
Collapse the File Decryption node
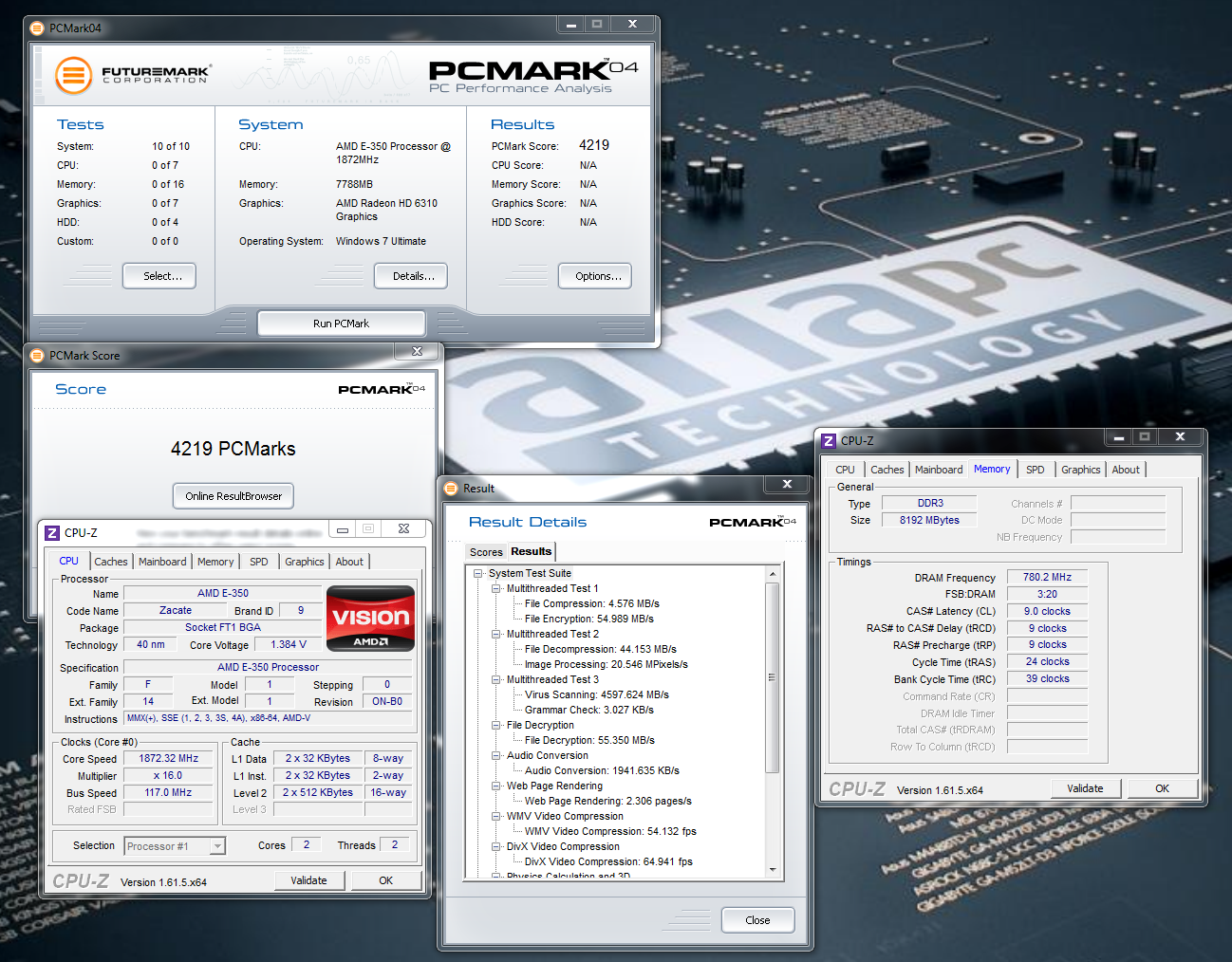tap(496, 725)
